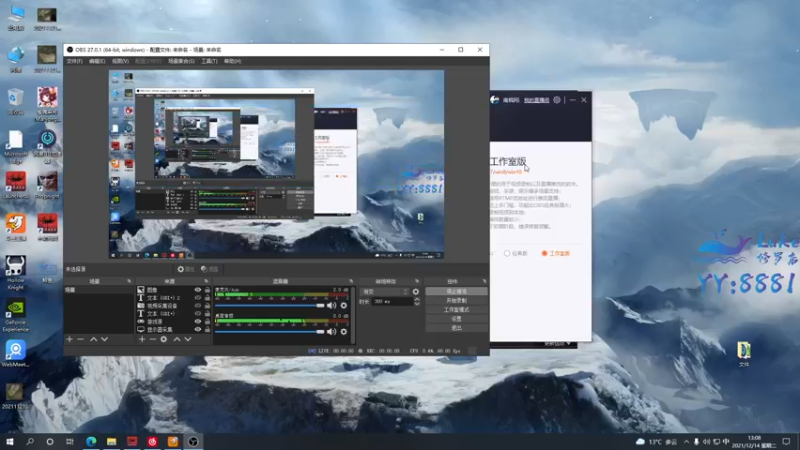Image resolution: width=800 pixels, height=450 pixels.
Task: Float the 来源 dock via its header icon
Action: click(x=207, y=281)
